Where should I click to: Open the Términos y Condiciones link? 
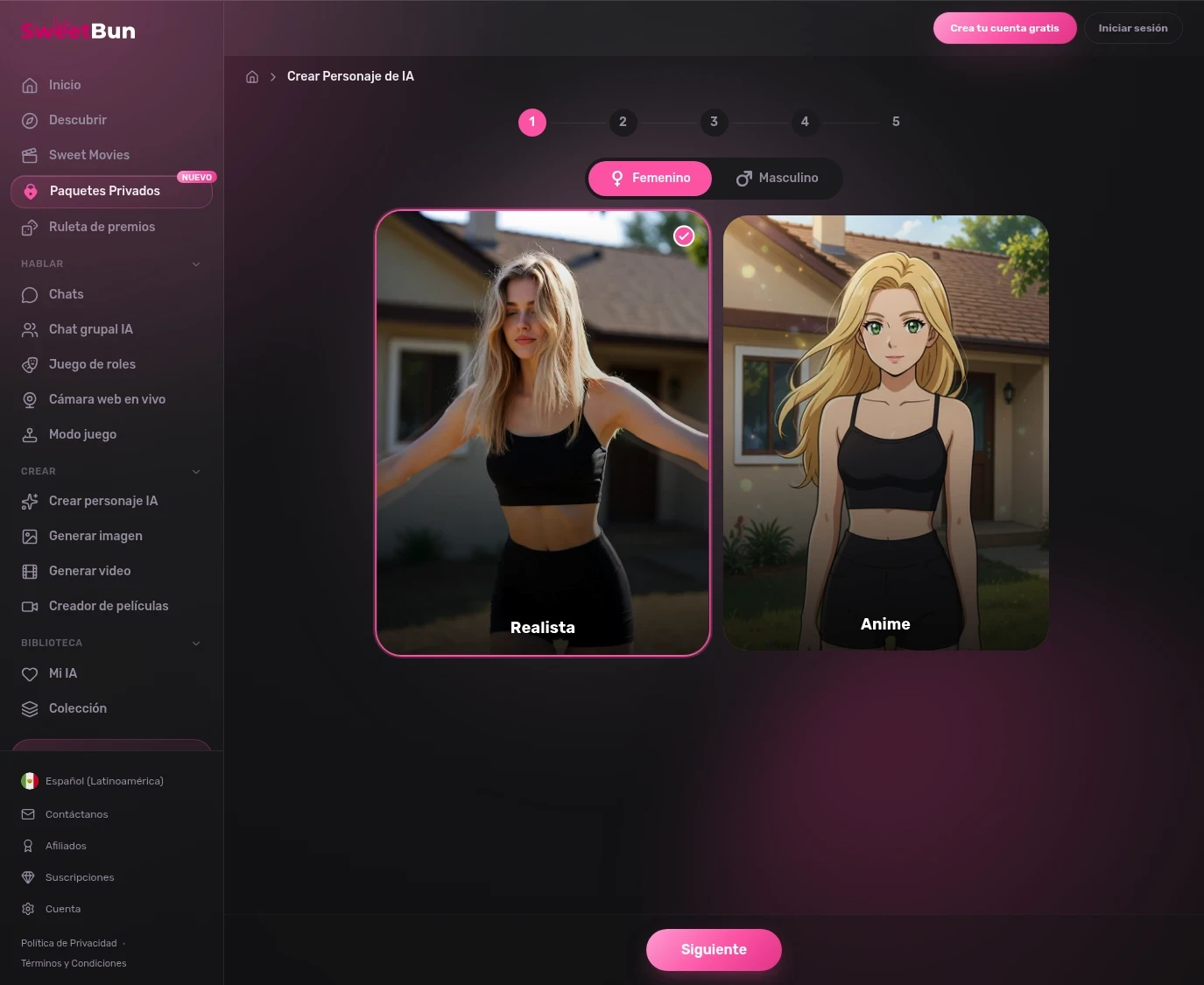[74, 963]
